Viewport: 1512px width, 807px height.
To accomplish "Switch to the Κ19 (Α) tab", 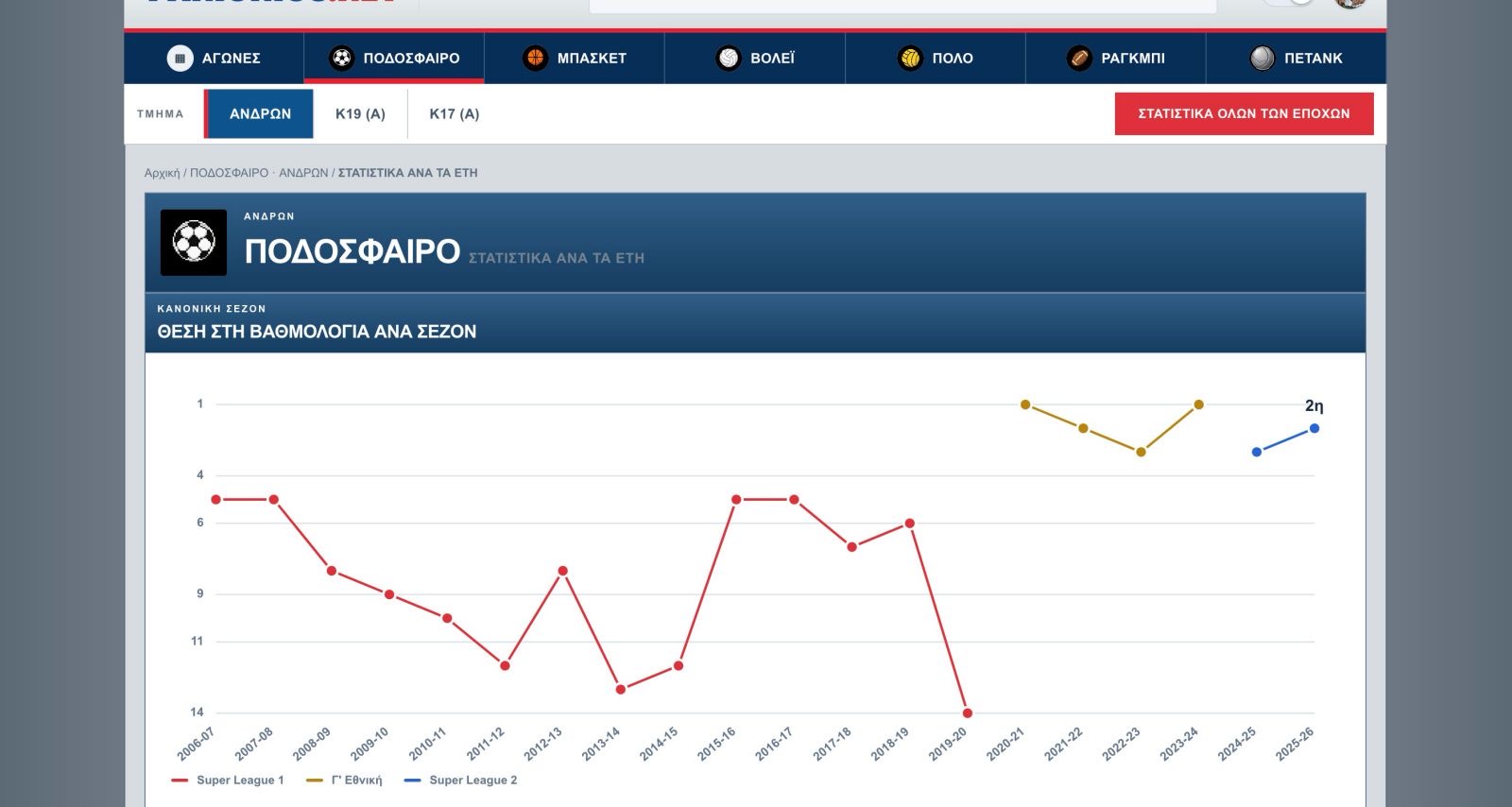I will point(360,114).
